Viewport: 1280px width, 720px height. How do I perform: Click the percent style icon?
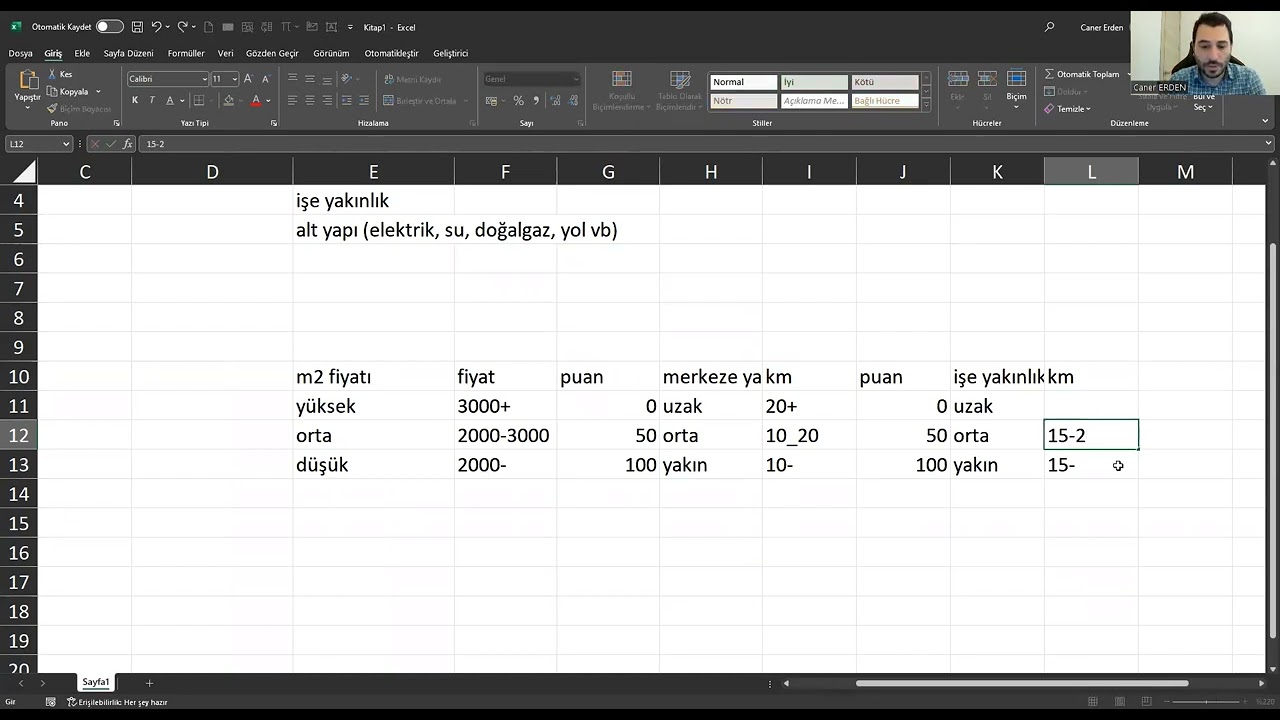[518, 100]
